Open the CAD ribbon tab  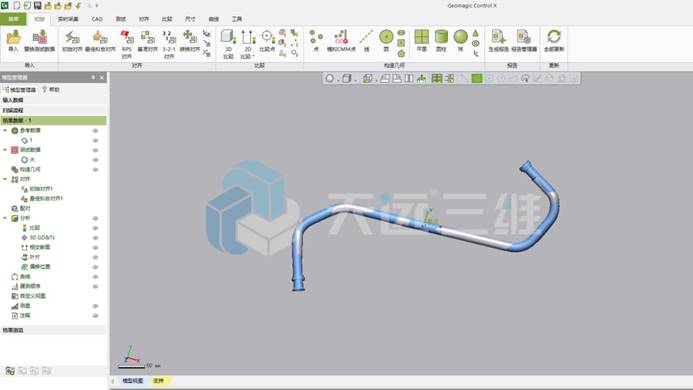click(97, 19)
